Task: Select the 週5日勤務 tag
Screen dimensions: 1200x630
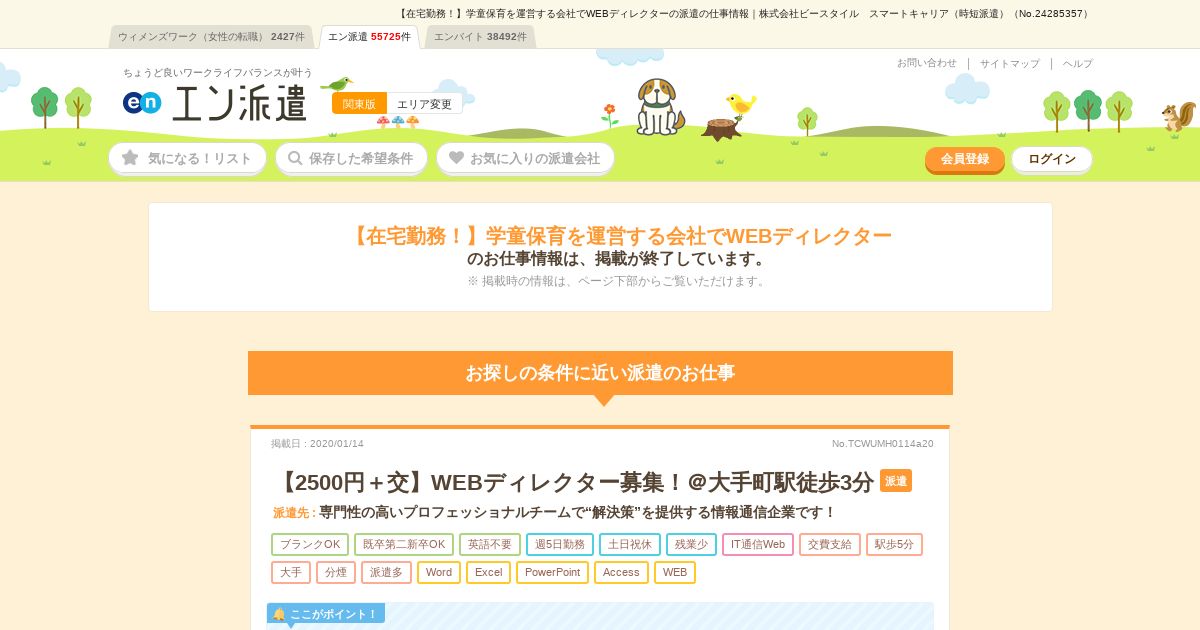Action: coord(560,545)
